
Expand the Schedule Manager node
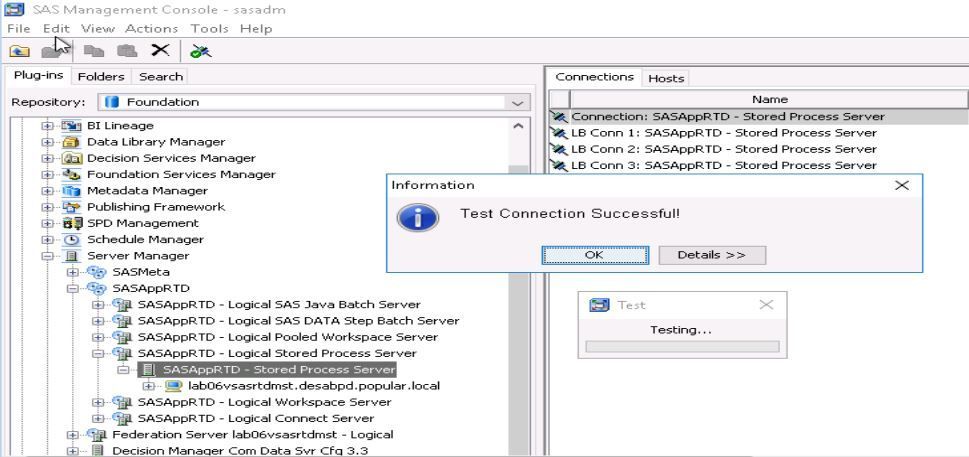click(x=47, y=240)
